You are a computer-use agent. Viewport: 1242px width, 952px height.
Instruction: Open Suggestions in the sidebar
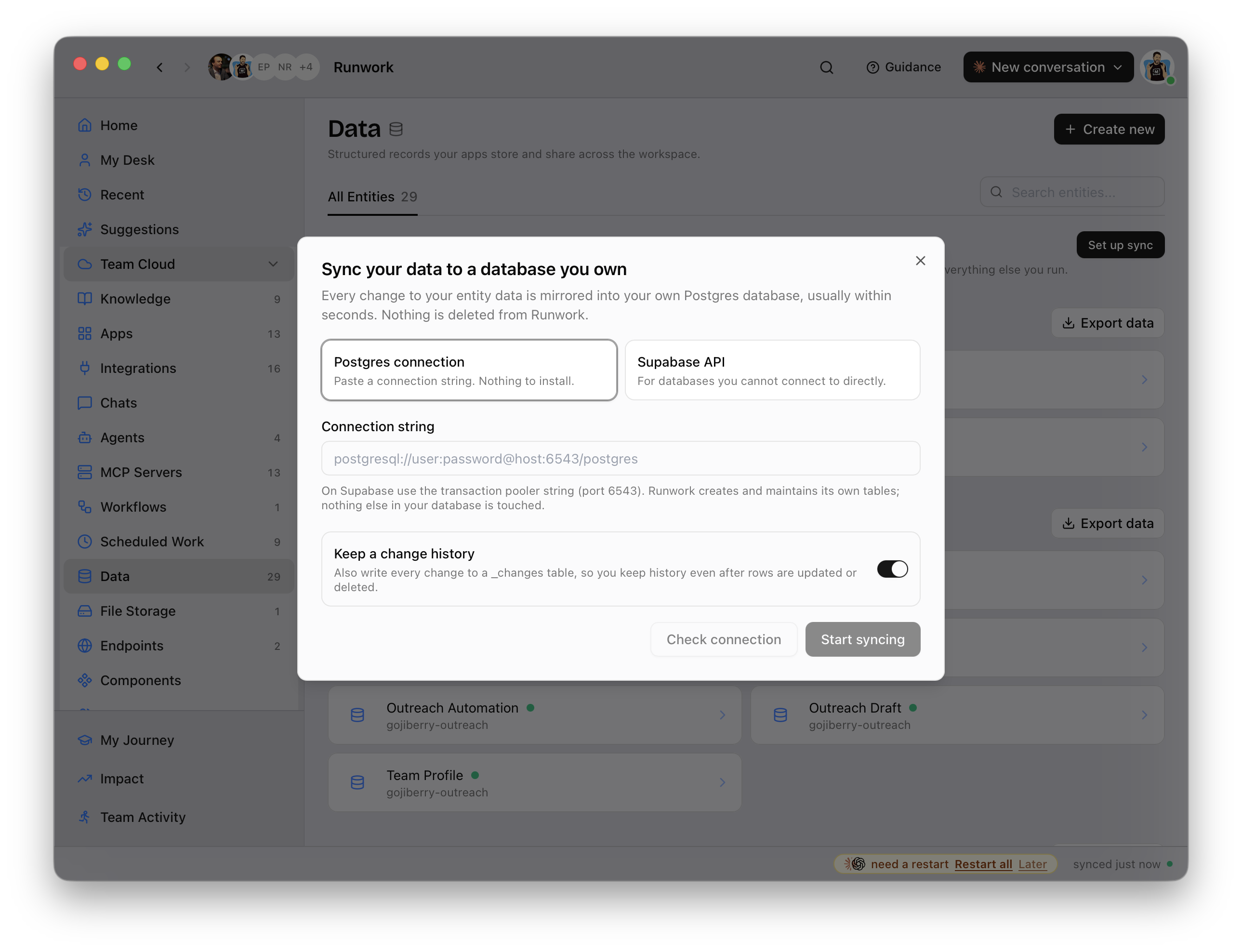tap(178, 229)
